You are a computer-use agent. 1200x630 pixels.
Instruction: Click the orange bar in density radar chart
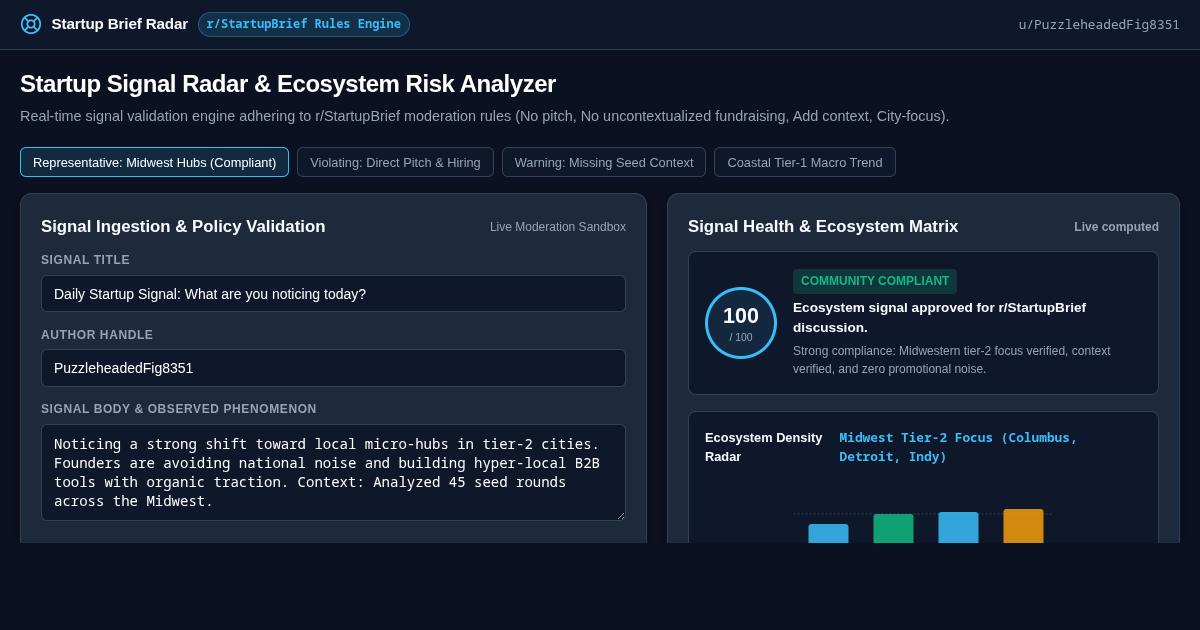pos(1023,526)
